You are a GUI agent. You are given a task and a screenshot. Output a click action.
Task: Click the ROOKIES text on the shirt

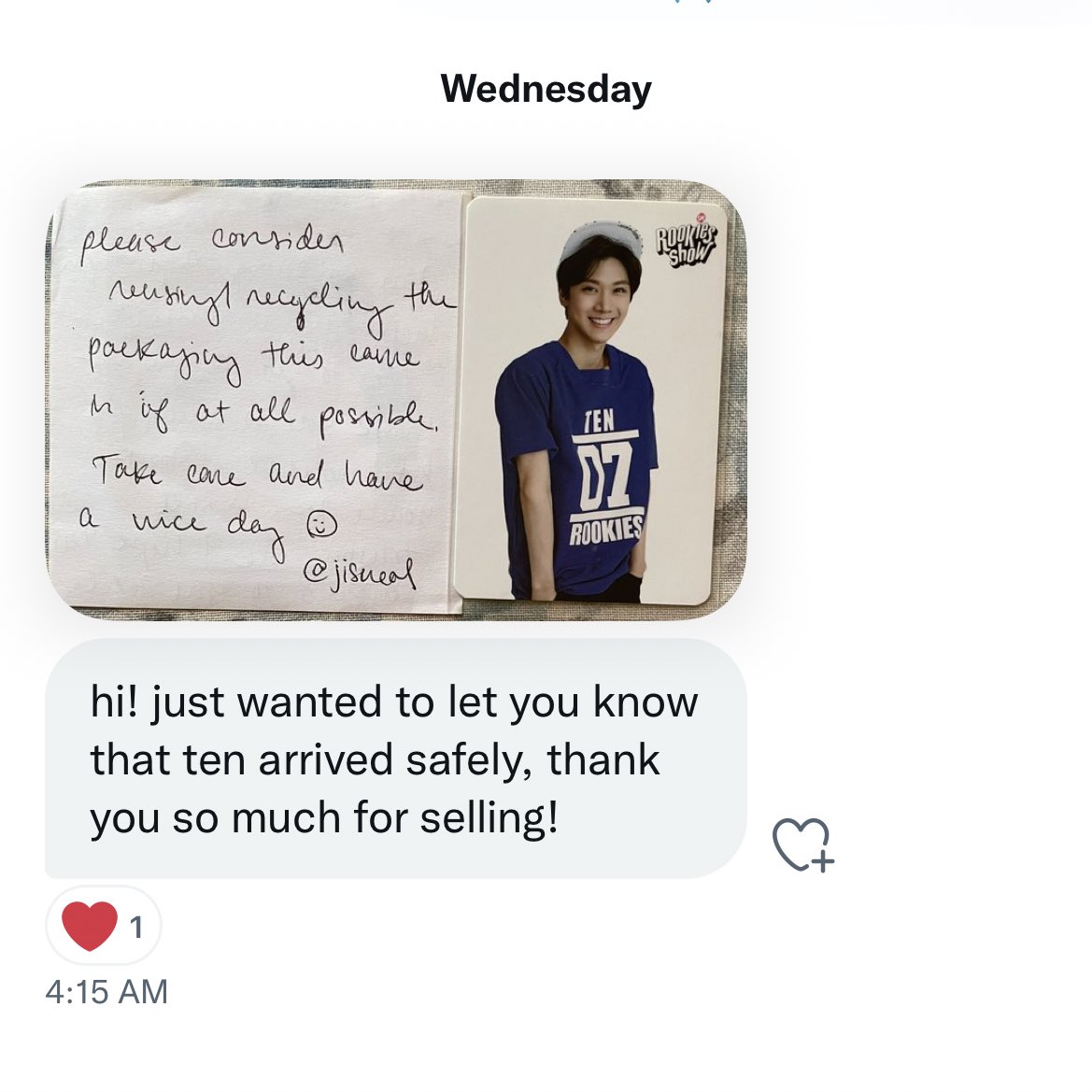tap(605, 532)
